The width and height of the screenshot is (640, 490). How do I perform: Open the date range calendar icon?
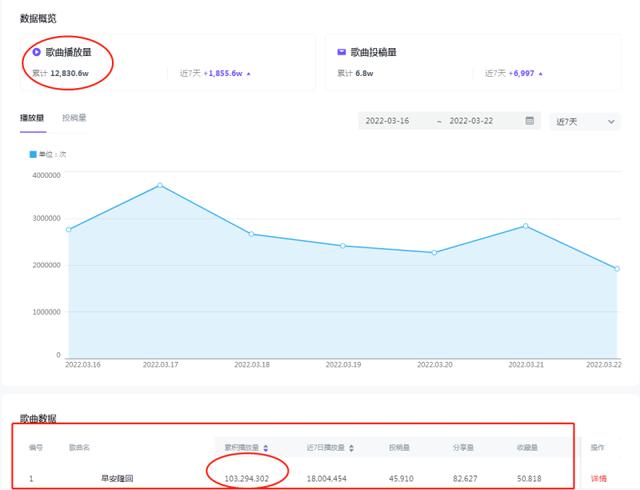tap(530, 121)
